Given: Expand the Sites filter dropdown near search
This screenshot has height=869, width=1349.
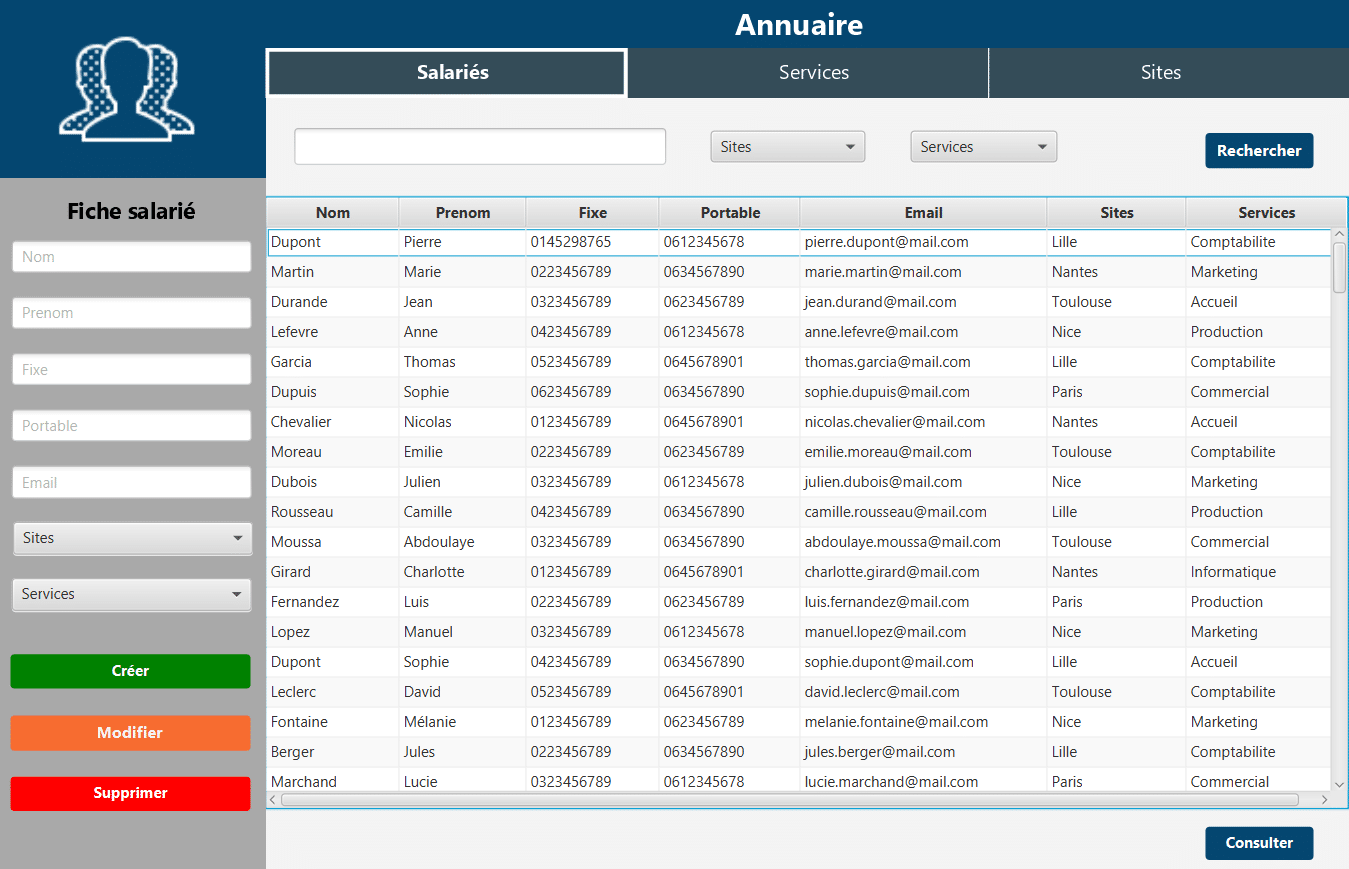Looking at the screenshot, I should pyautogui.click(x=787, y=147).
